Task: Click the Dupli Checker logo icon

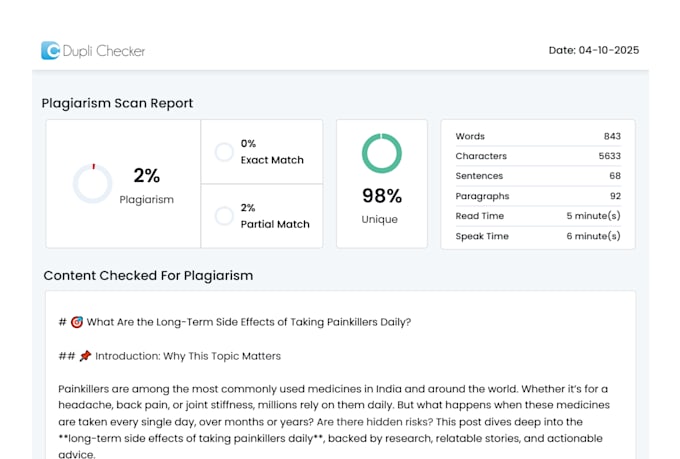Action: (50, 50)
